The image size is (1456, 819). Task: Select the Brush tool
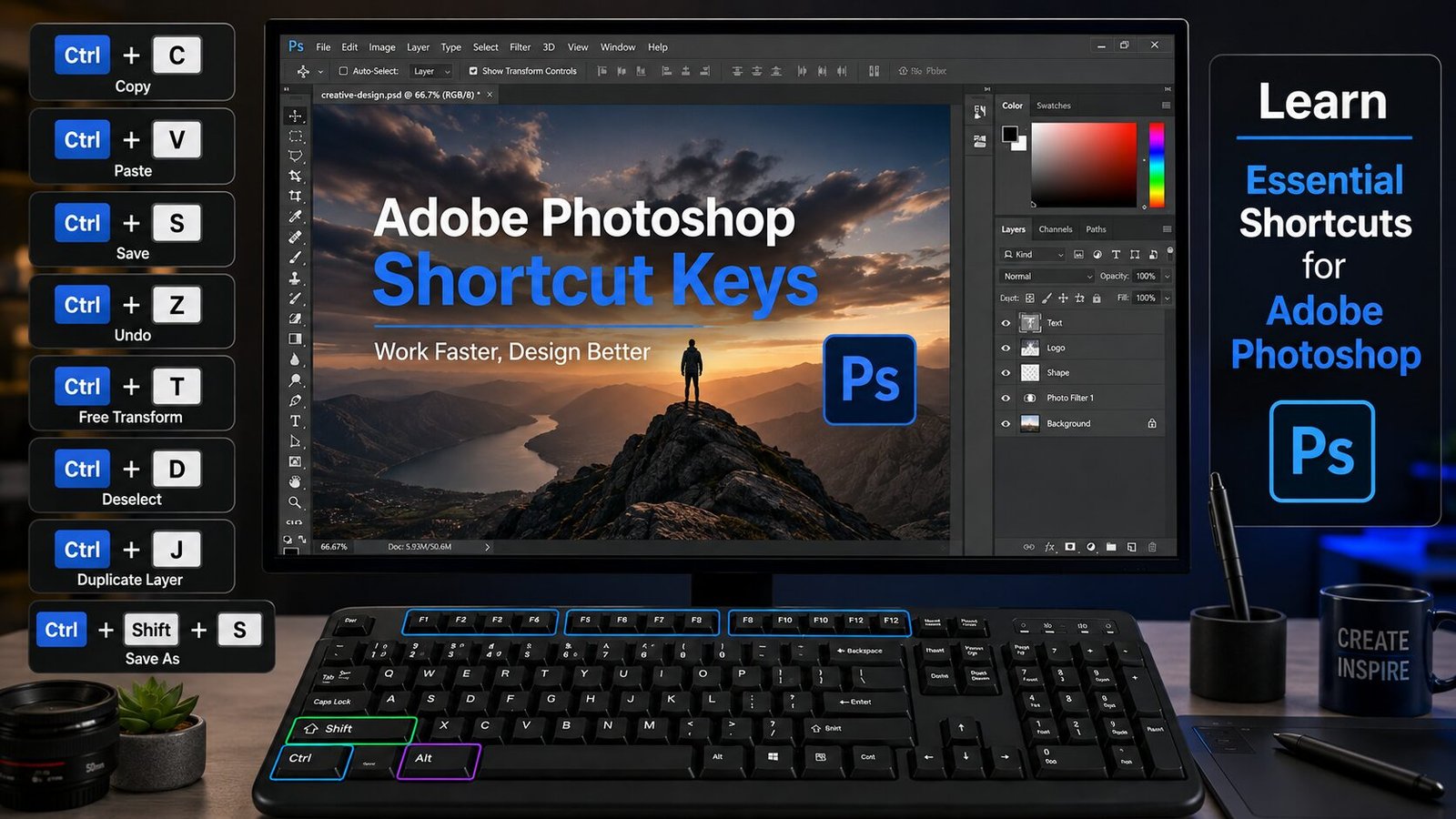[x=295, y=258]
